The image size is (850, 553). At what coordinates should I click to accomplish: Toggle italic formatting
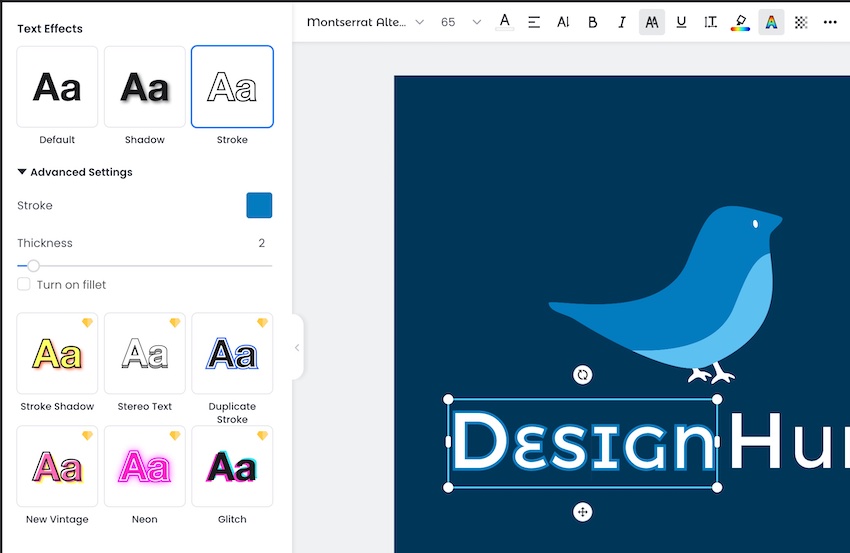point(622,22)
